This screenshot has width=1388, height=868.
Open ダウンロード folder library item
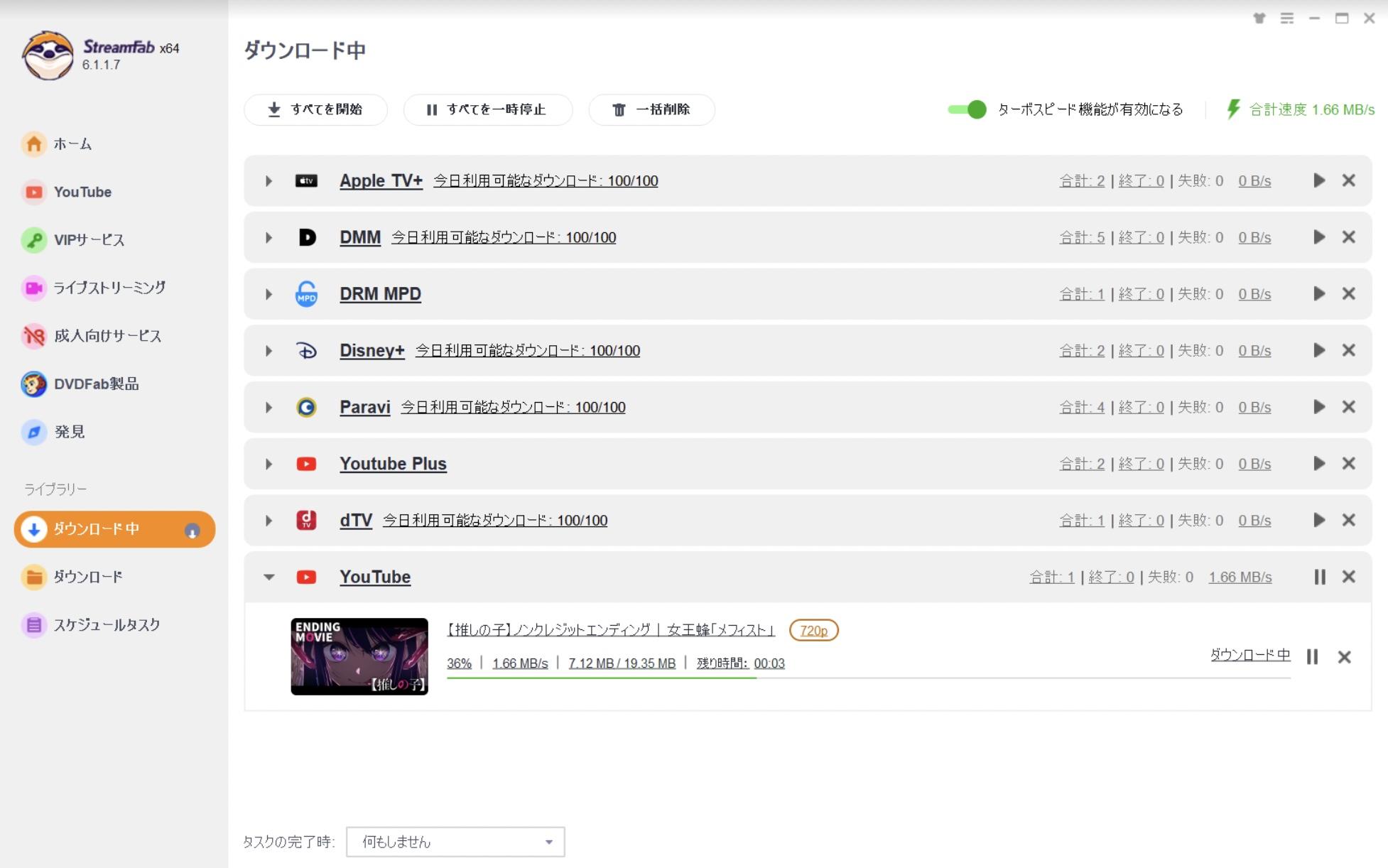coord(72,577)
